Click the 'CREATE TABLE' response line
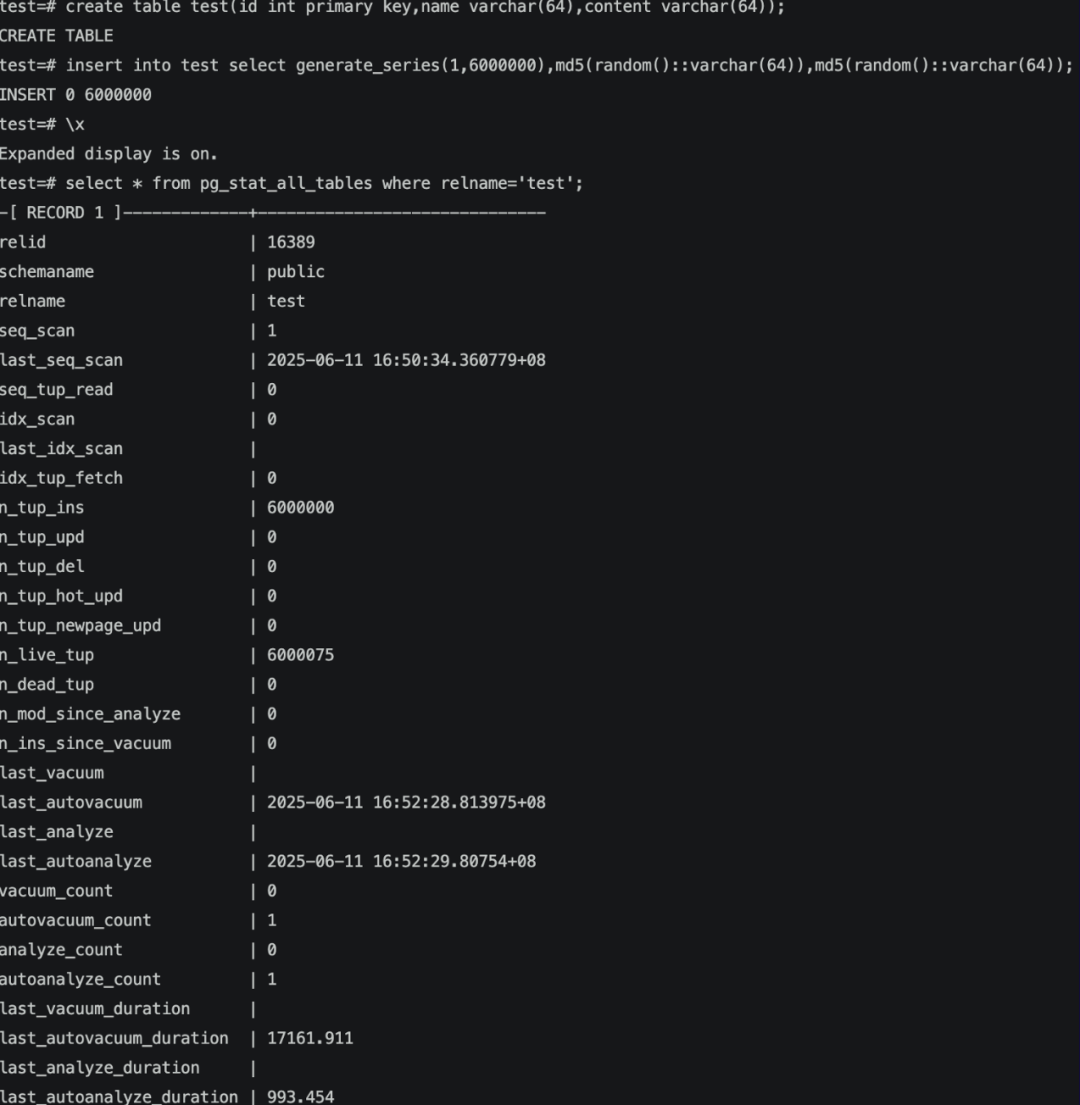This screenshot has width=1080, height=1105. pos(56,36)
